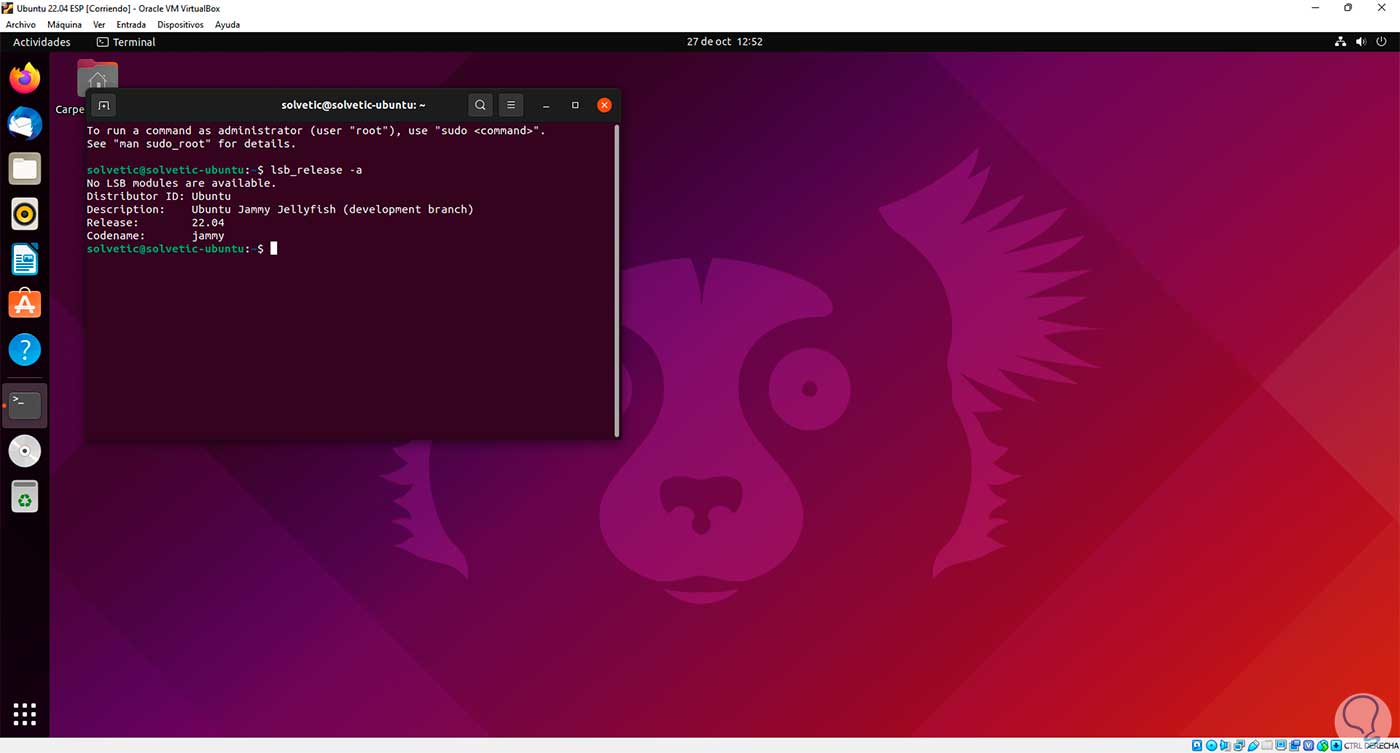Viewport: 1400px width, 753px height.
Task: Add a new tab in Terminal
Action: tap(103, 105)
